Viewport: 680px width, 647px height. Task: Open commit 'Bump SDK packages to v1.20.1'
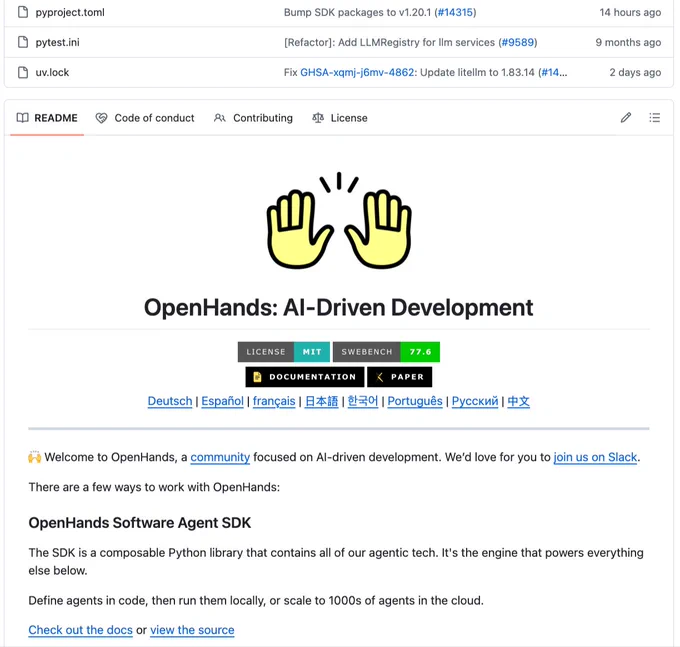click(357, 12)
